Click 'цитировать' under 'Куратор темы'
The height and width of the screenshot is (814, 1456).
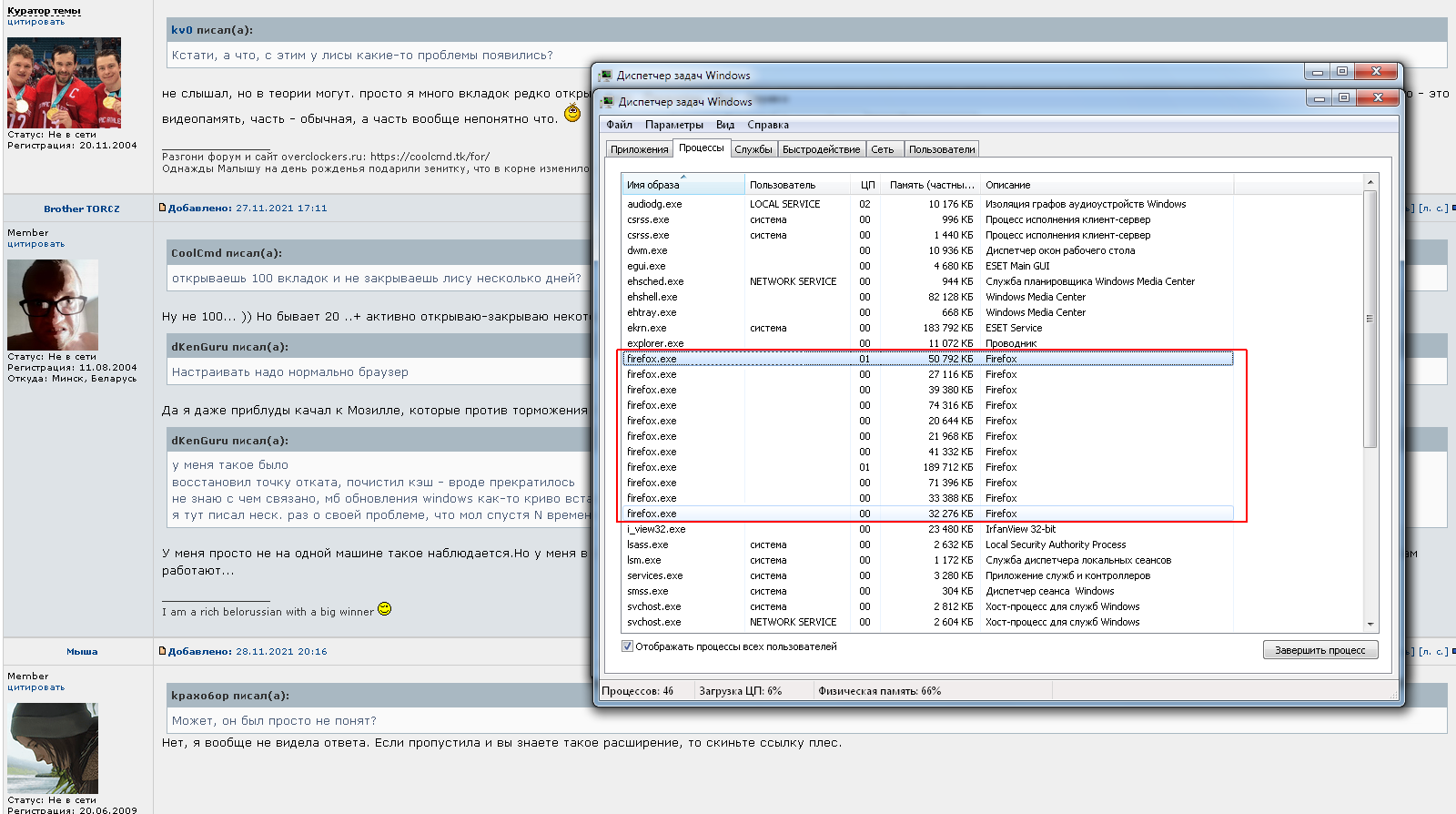[x=36, y=22]
